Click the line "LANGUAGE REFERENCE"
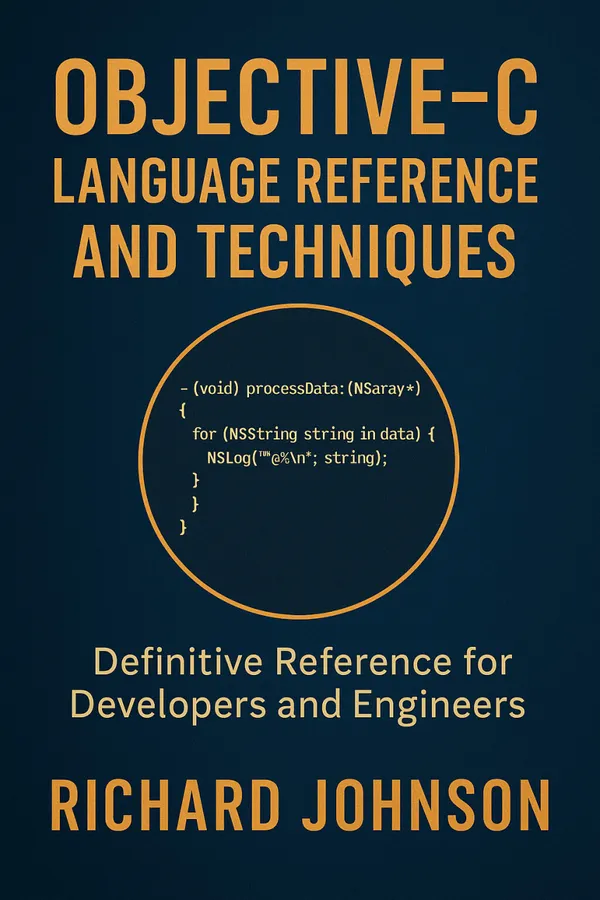The image size is (600, 900). point(296,180)
